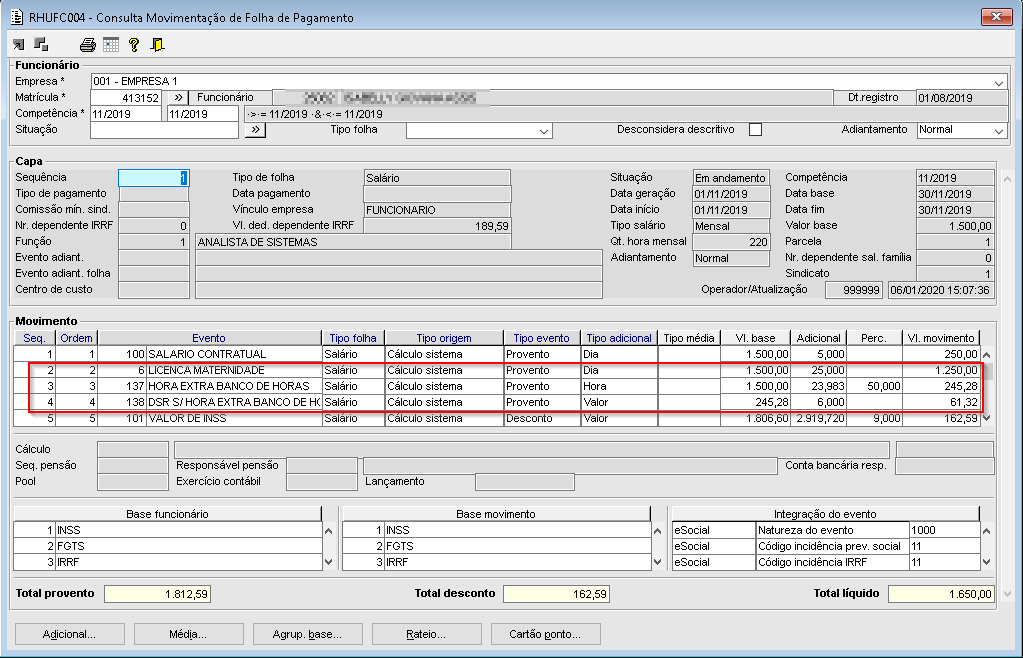Click the Sequência input field
Image resolution: width=1023 pixels, height=658 pixels.
[x=153, y=178]
